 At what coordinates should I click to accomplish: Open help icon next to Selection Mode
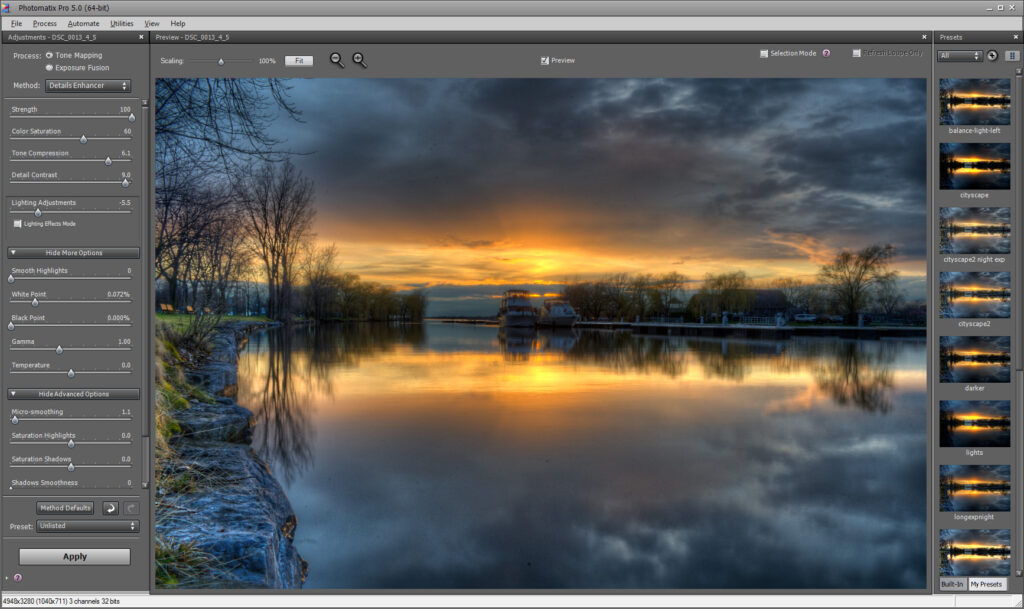coord(826,53)
